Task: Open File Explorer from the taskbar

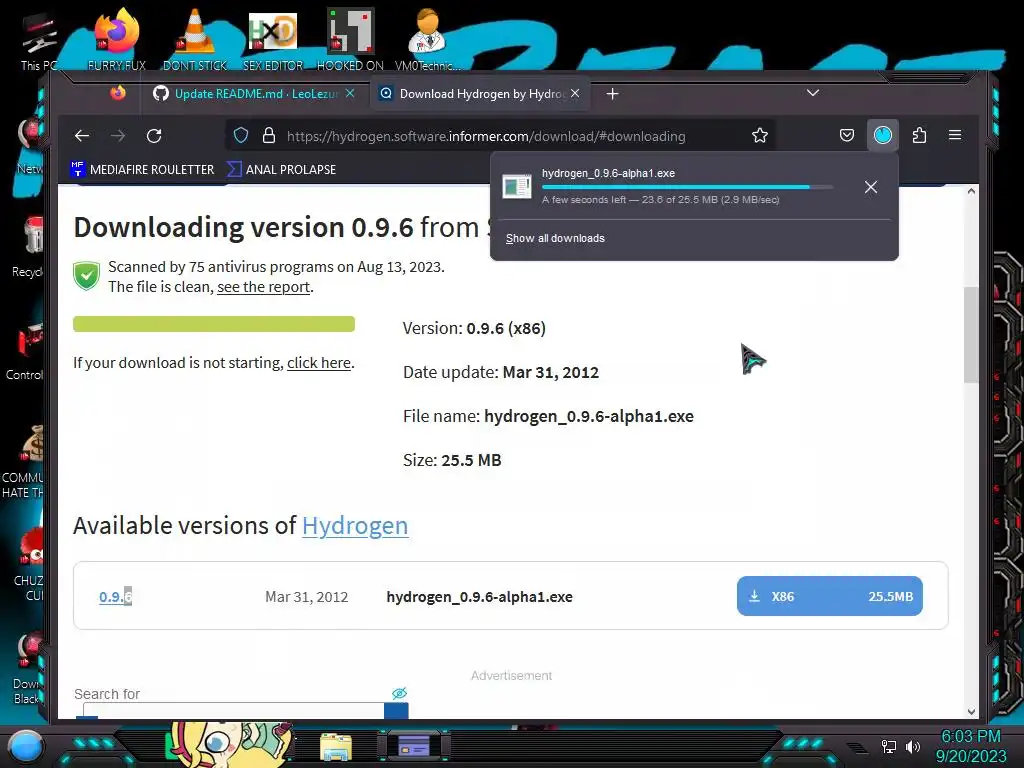Action: coord(336,746)
